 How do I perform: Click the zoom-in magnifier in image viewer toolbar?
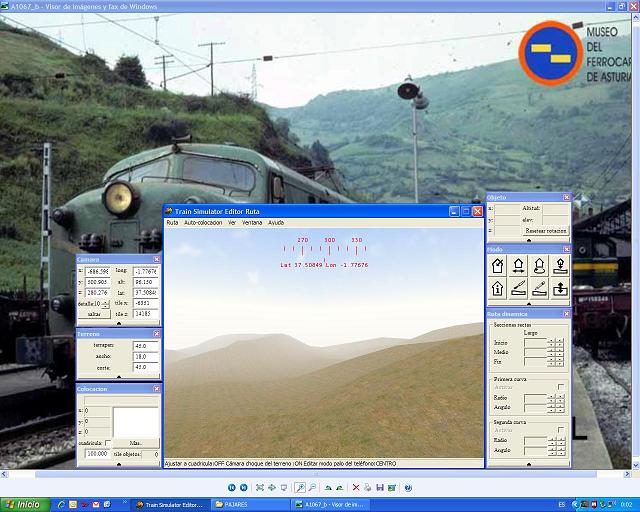[x=299, y=487]
